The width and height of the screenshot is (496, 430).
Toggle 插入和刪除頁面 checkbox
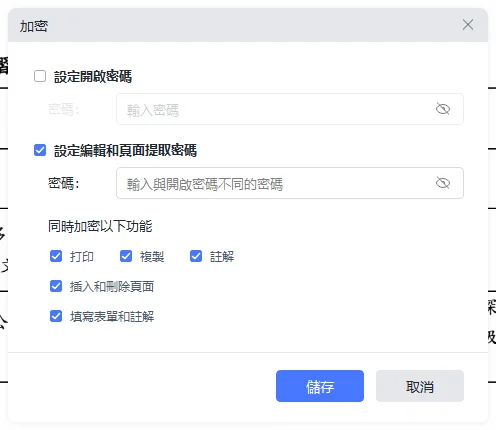tap(56, 286)
